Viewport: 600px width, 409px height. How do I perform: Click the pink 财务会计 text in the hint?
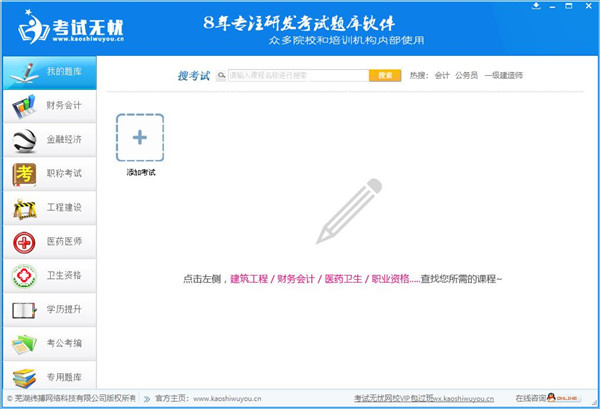[x=296, y=279]
